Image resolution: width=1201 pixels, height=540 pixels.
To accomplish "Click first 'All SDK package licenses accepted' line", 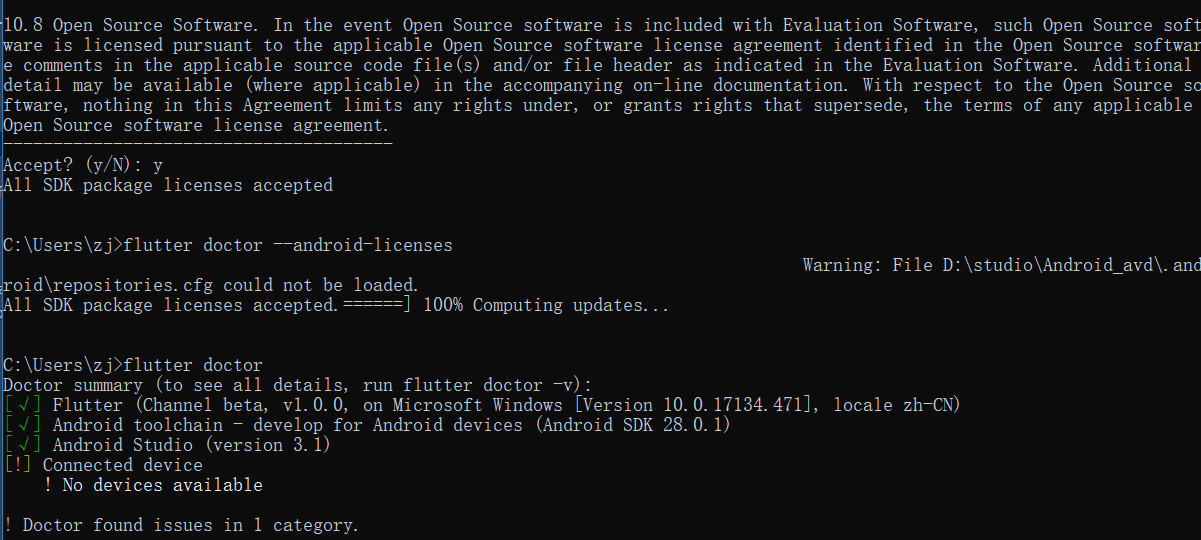I will (168, 185).
